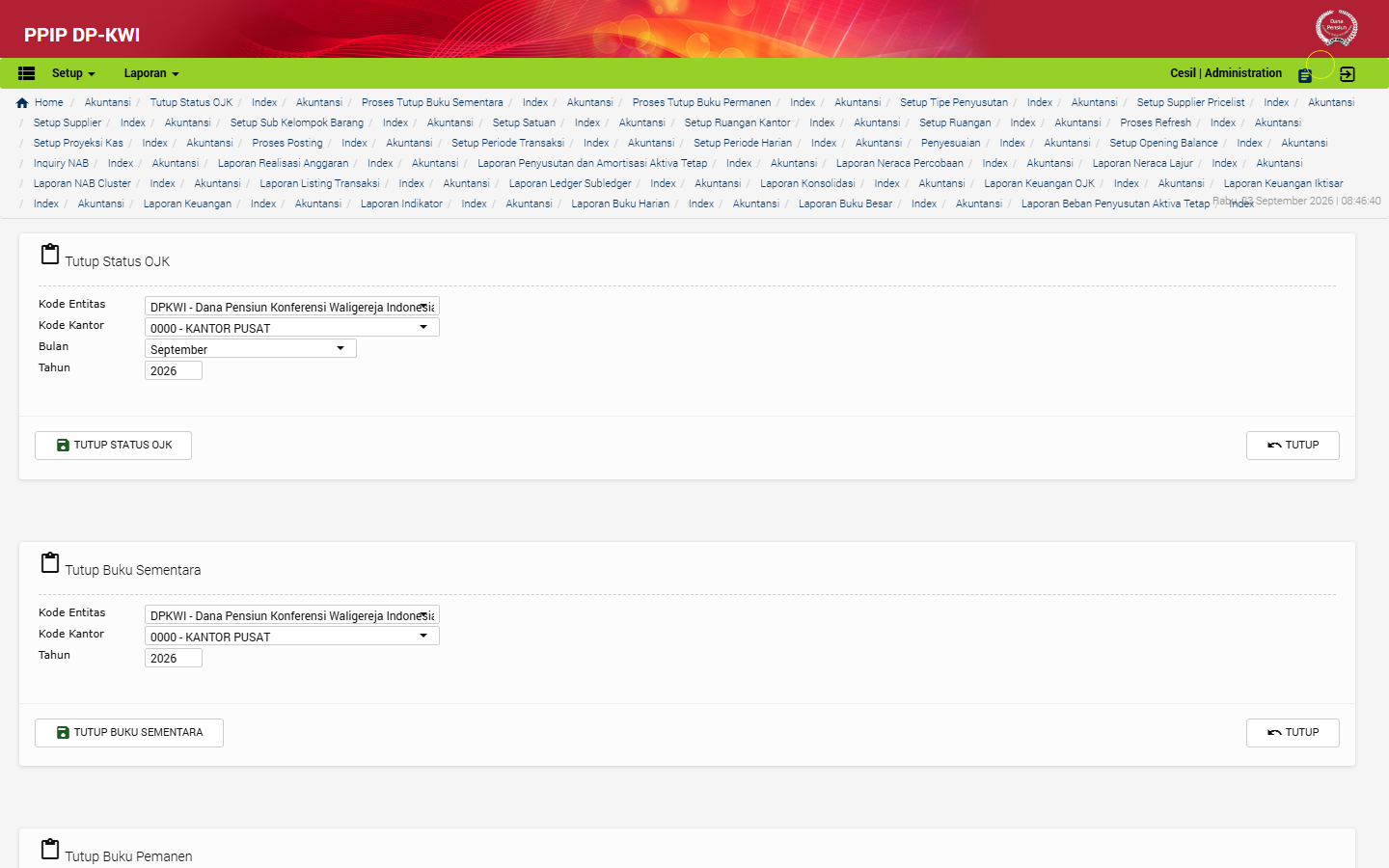
Task: Open Proses Tutup Buku Permanen breadcrumb link
Action: click(701, 102)
